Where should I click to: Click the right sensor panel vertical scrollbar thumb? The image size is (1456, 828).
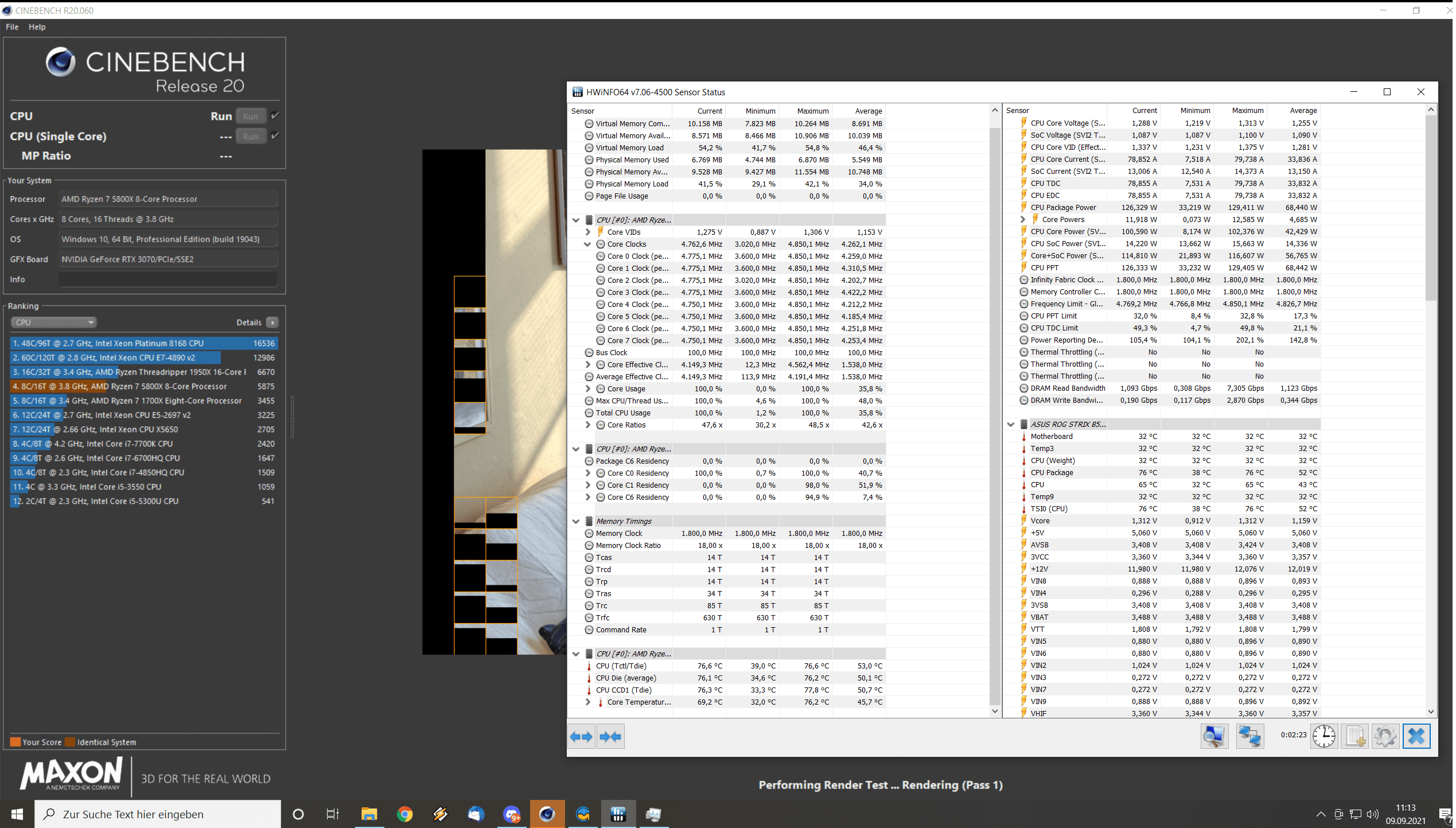pos(1430,207)
